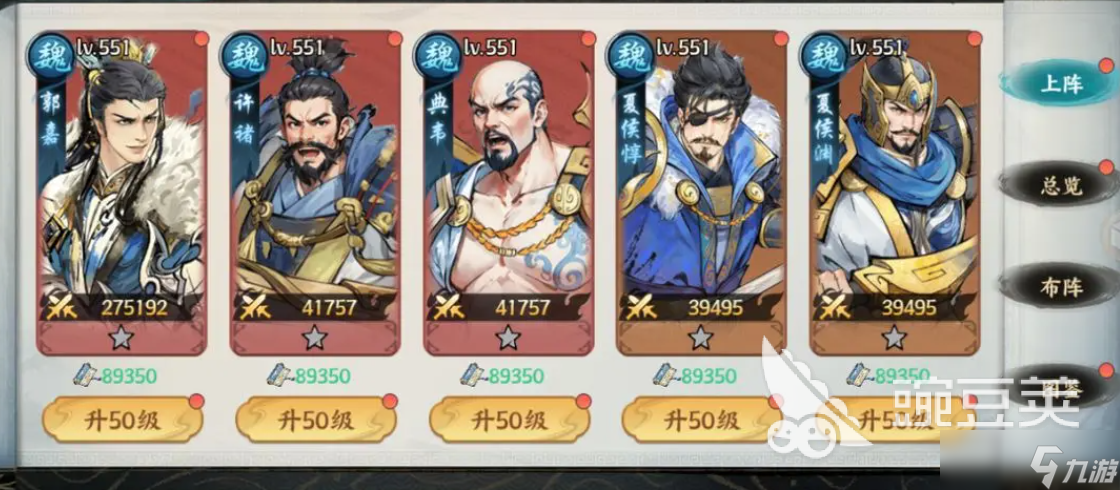Select the 郭嘉 hero portrait card
Image resolution: width=1120 pixels, height=490 pixels.
pos(121,193)
